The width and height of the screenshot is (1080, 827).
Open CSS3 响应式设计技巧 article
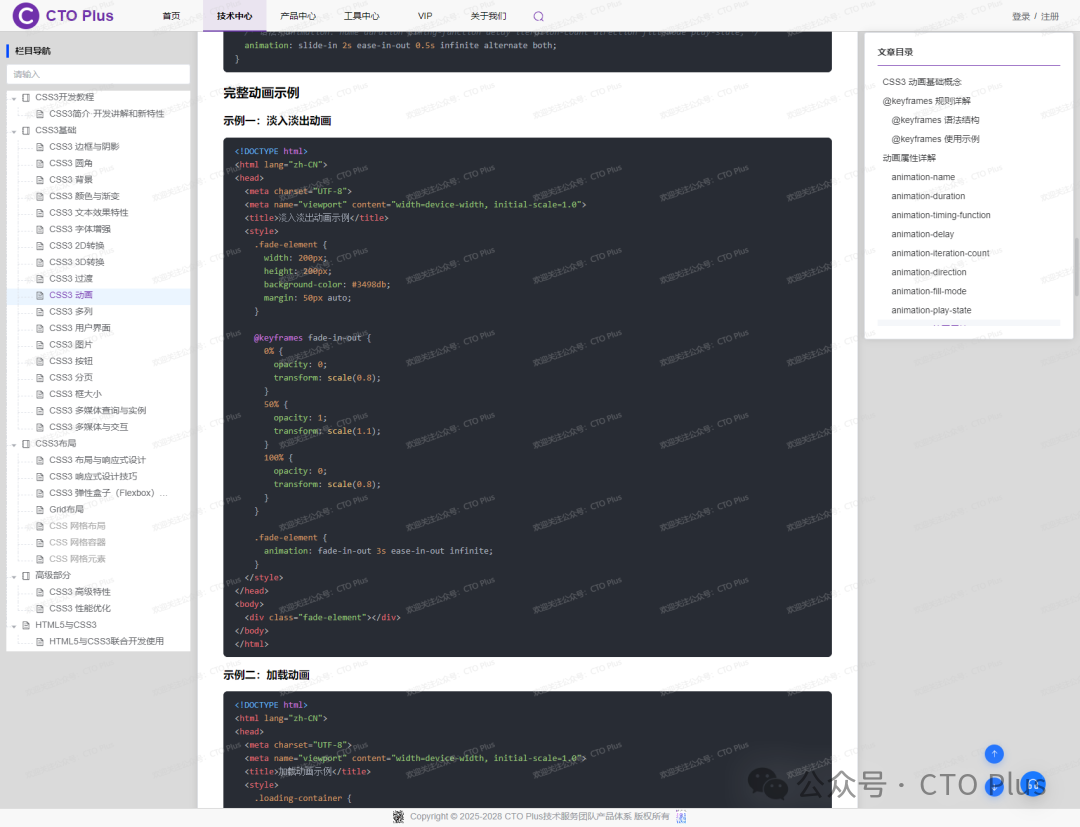click(x=93, y=477)
